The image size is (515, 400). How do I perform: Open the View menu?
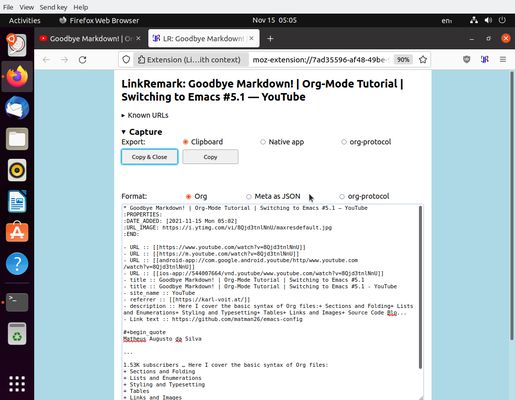pyautogui.click(x=26, y=7)
